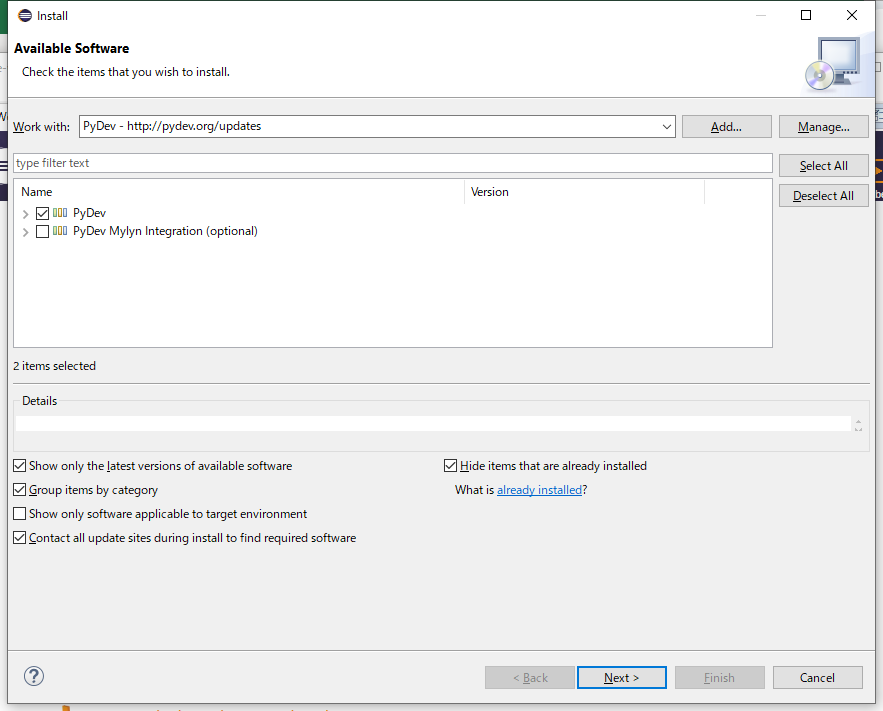Expand the PyDev tree node
This screenshot has width=883, height=711.
click(x=25, y=214)
